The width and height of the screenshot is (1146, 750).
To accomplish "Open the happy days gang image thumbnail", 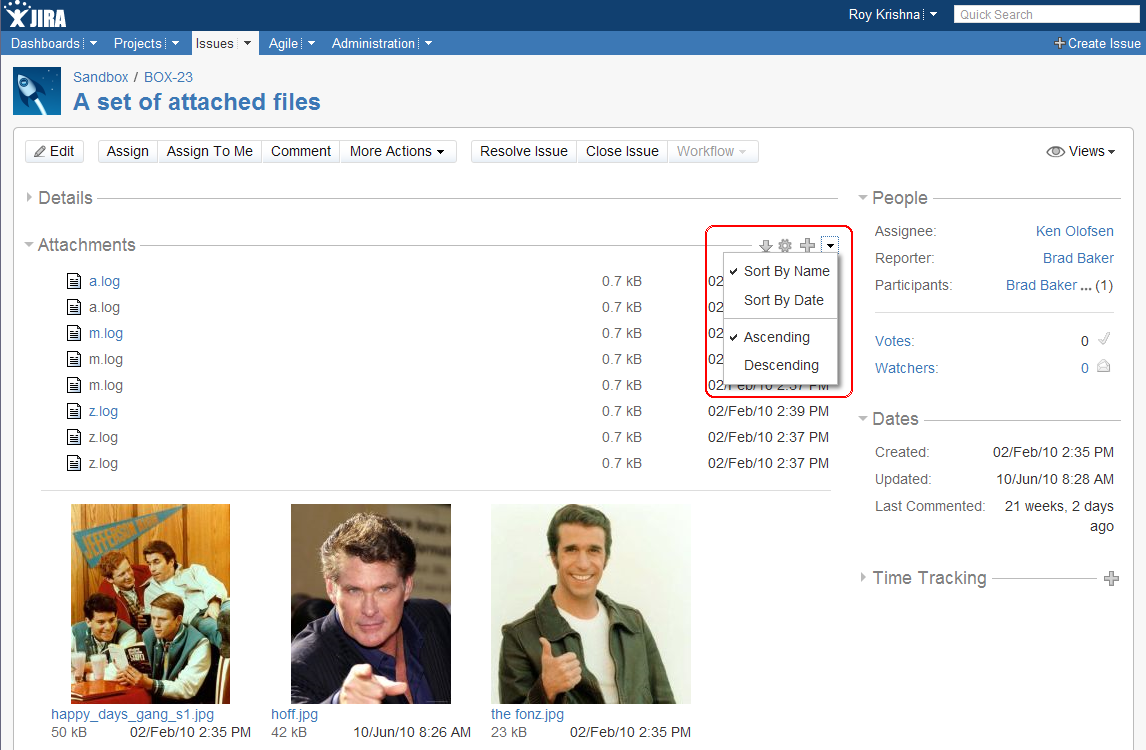I will point(151,604).
